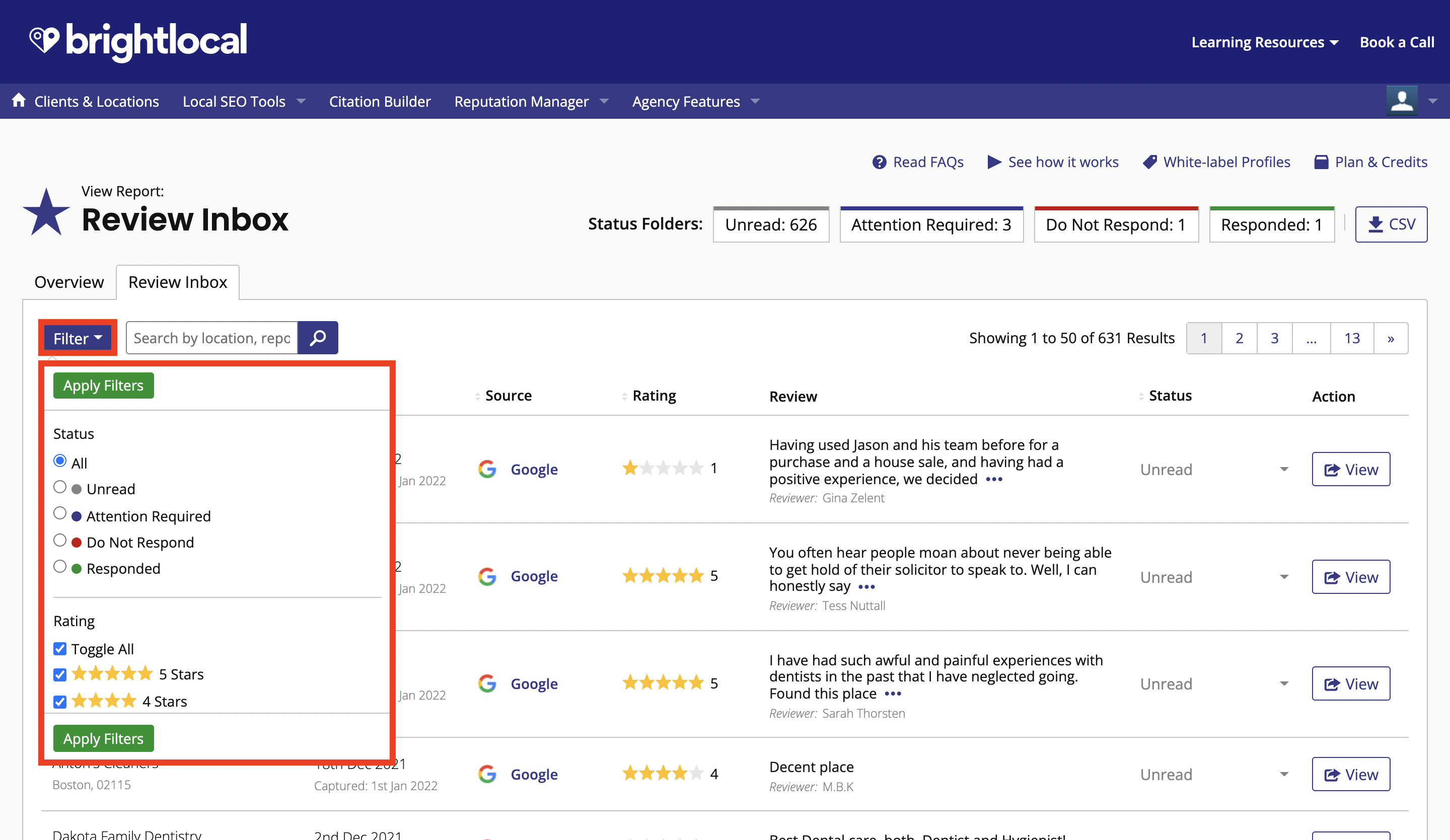Sort by Rating column arrows
This screenshot has height=840, width=1450.
(x=624, y=396)
